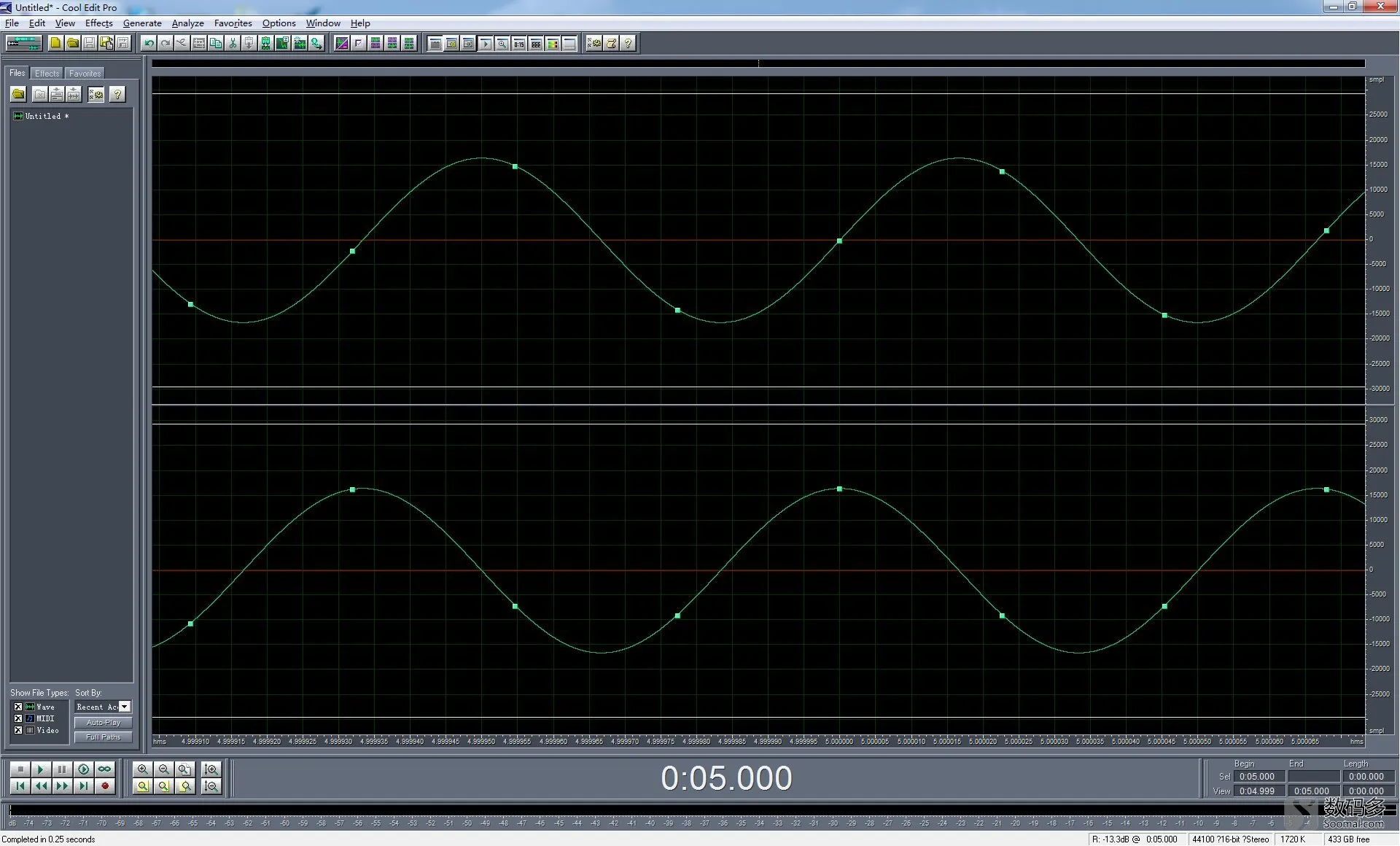
Task: Click the Files panel open-folder icon
Action: [x=18, y=94]
